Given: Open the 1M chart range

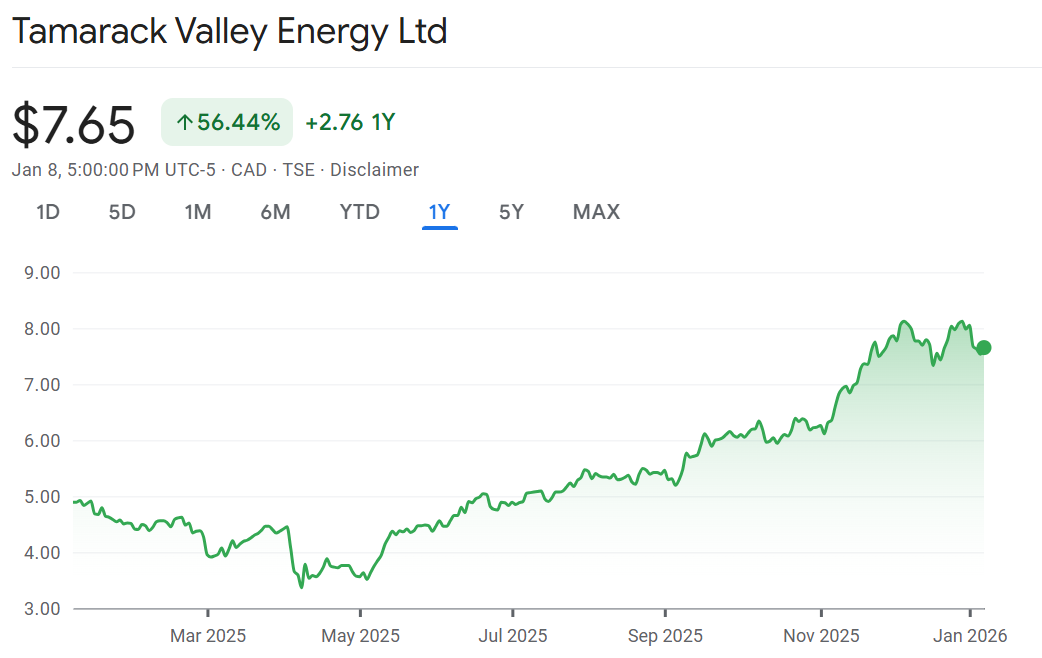Looking at the screenshot, I should point(198,212).
